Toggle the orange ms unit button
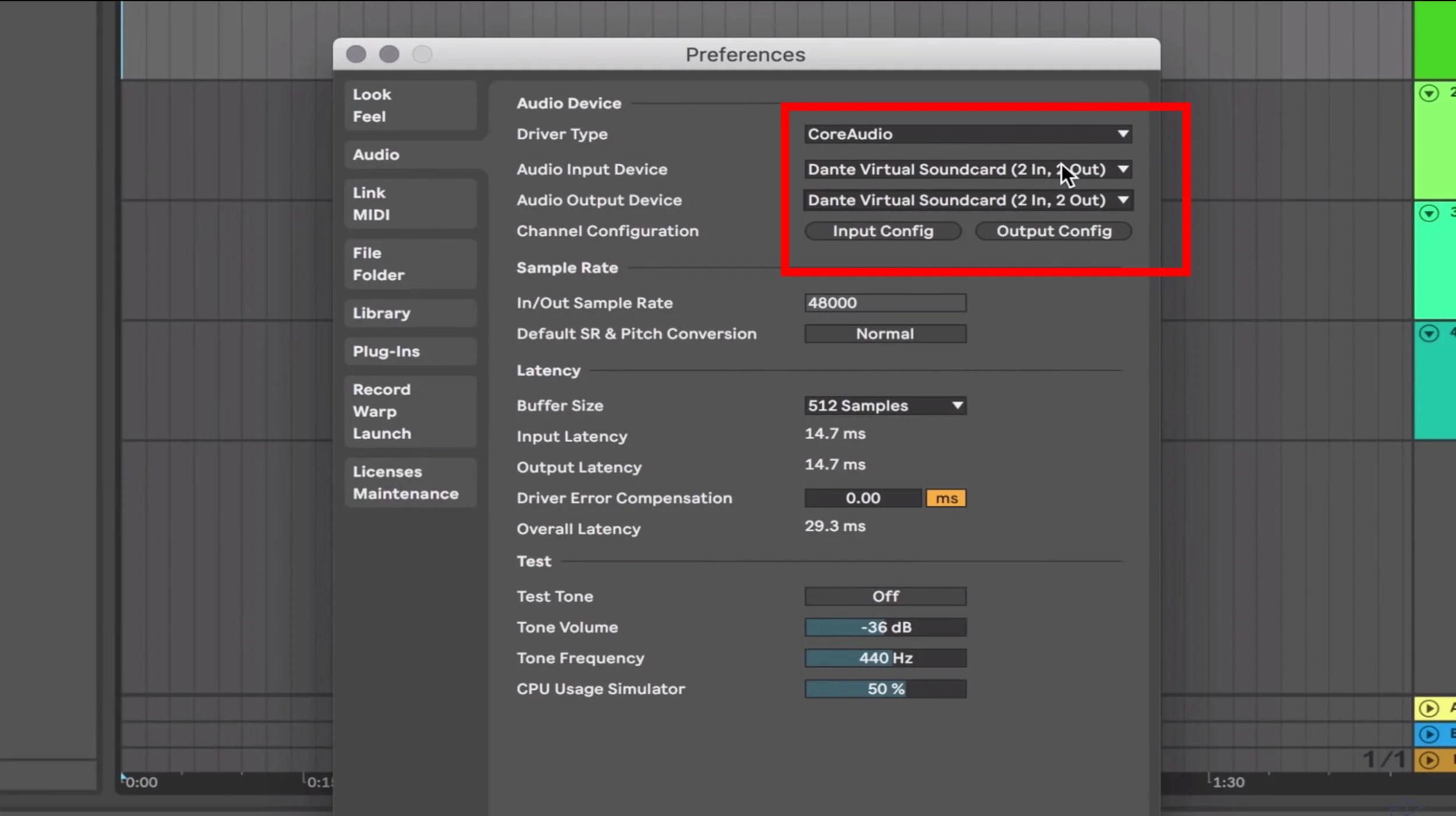 (946, 498)
